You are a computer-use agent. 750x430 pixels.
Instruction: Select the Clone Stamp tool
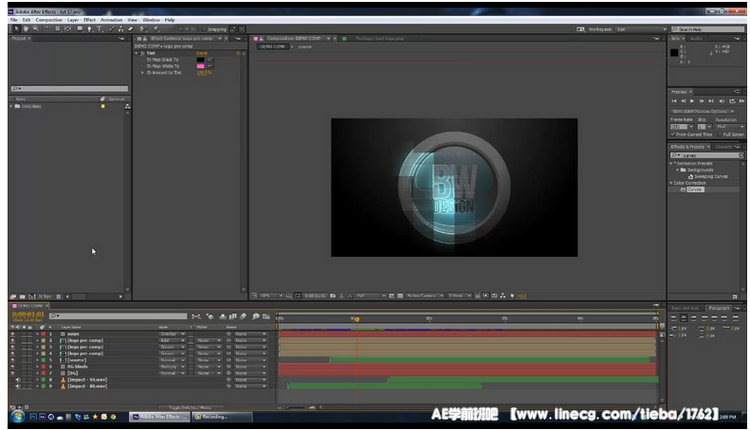tap(121, 29)
